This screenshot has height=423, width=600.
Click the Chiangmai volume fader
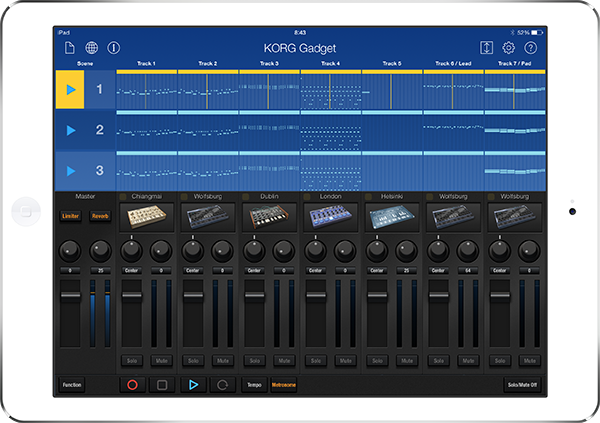[x=132, y=295]
